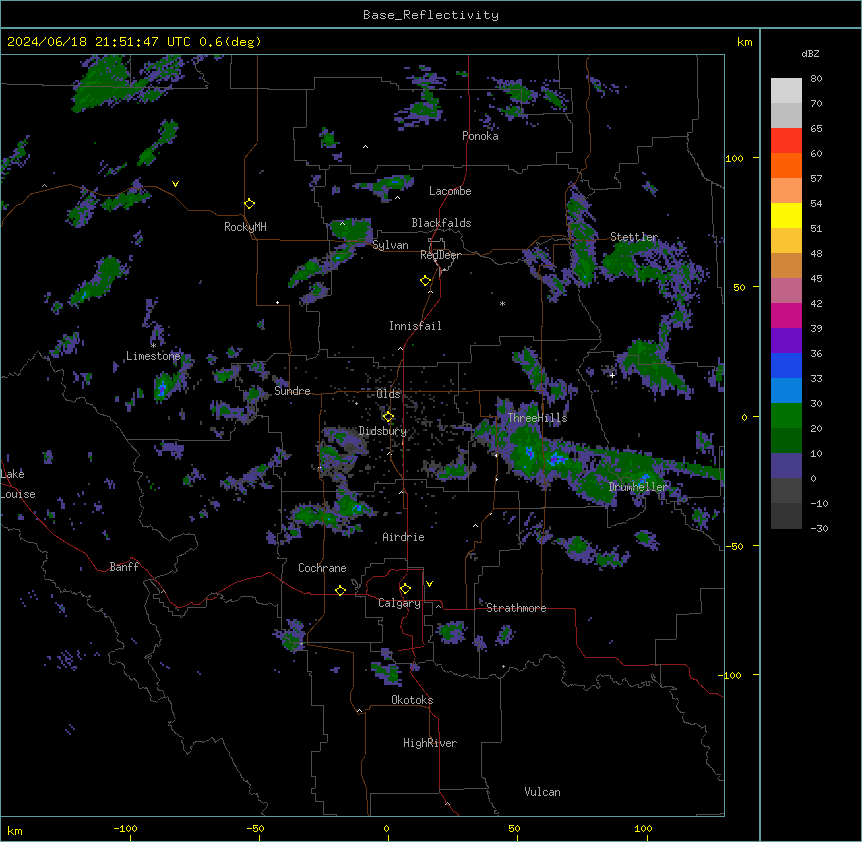The height and width of the screenshot is (842, 862).
Task: Click the HighRiver label
Action: (x=430, y=743)
